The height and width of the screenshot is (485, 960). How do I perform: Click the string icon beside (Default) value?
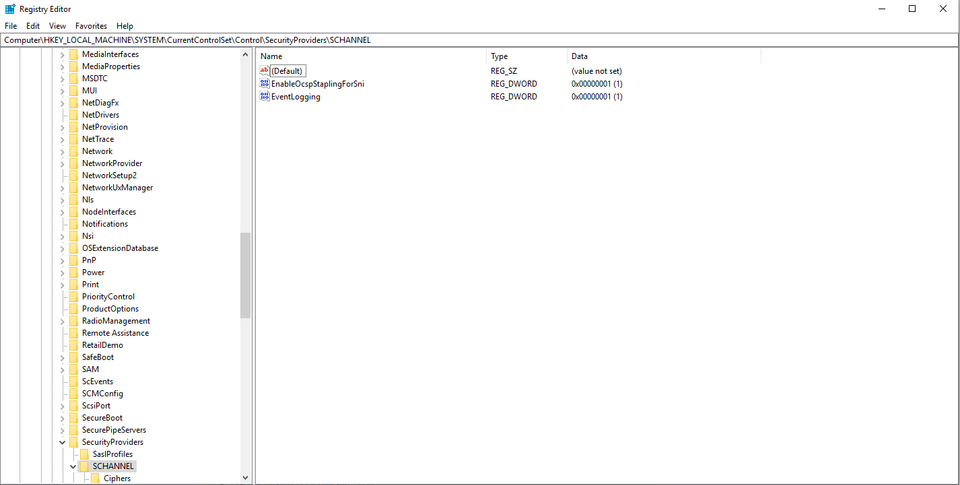click(x=265, y=71)
